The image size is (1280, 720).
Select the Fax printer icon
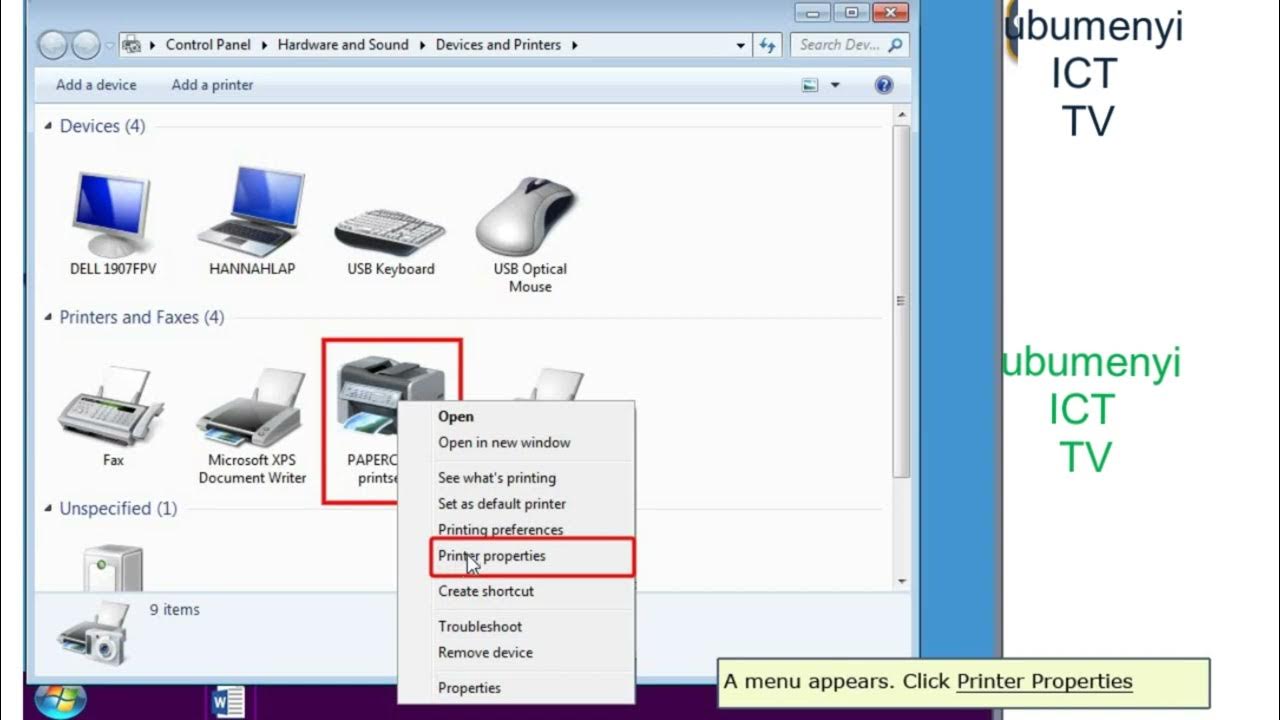pos(112,405)
